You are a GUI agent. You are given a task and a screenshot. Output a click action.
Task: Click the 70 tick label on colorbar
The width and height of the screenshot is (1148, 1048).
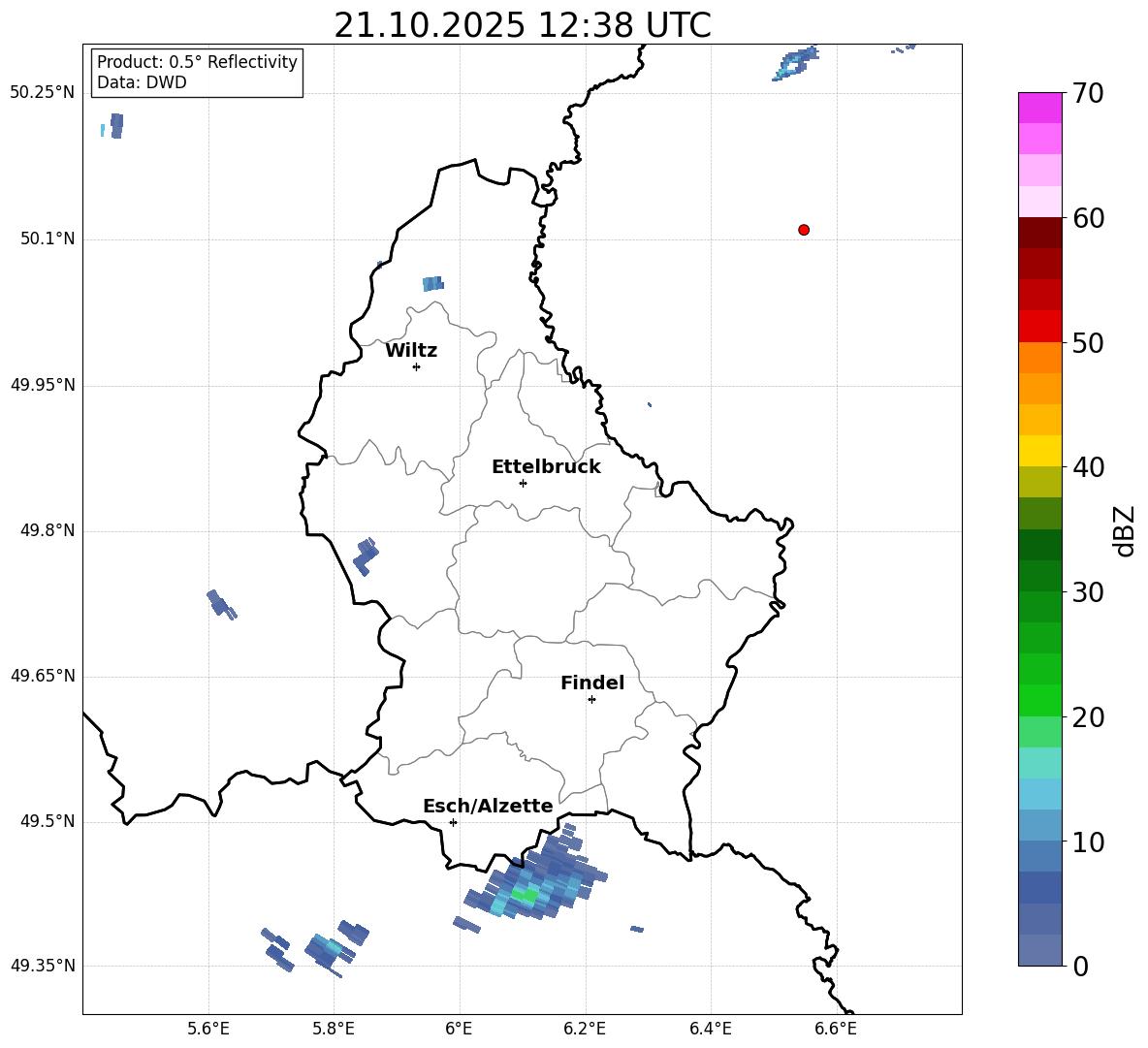[1088, 93]
